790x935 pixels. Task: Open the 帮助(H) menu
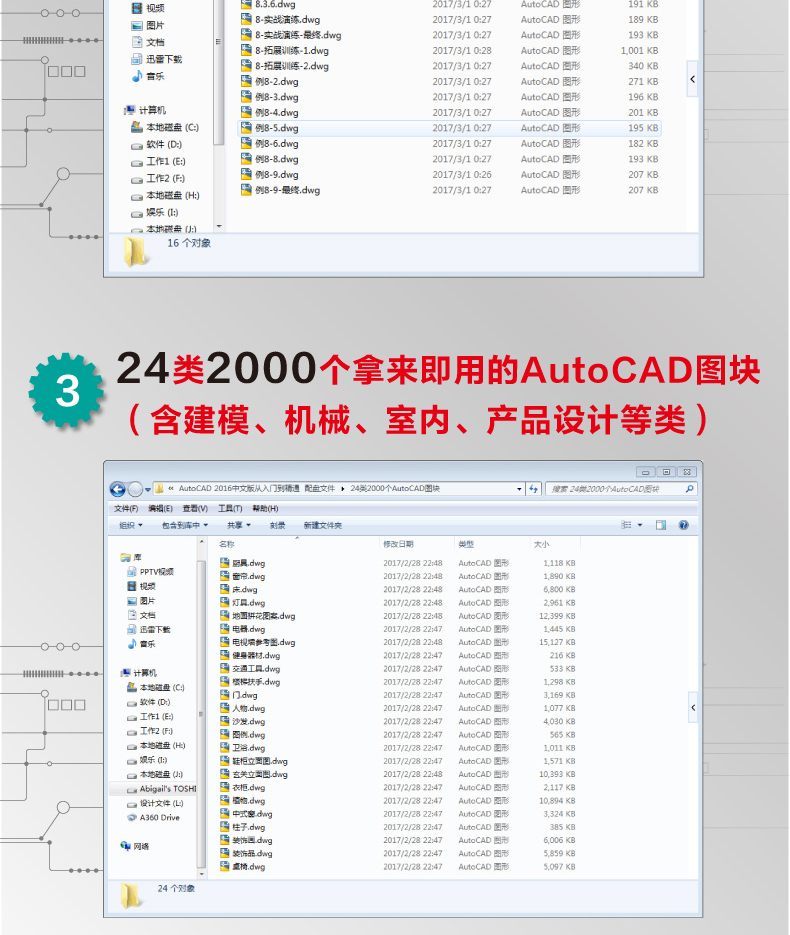click(x=265, y=509)
